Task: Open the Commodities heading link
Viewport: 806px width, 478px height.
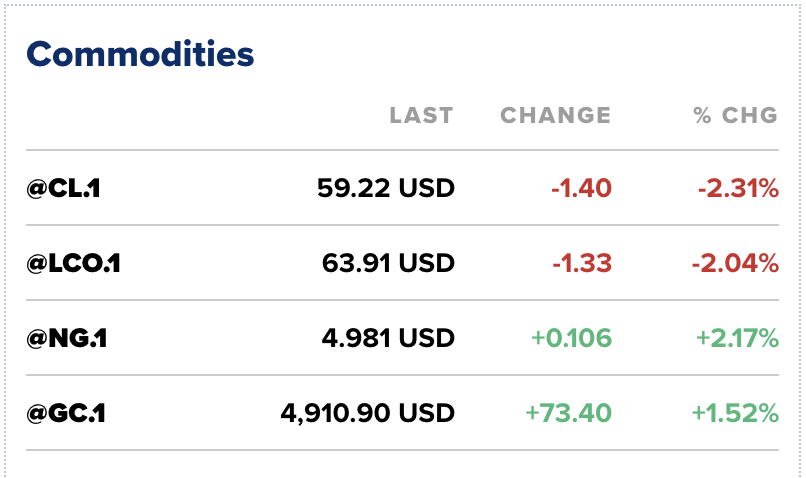Action: click(140, 53)
